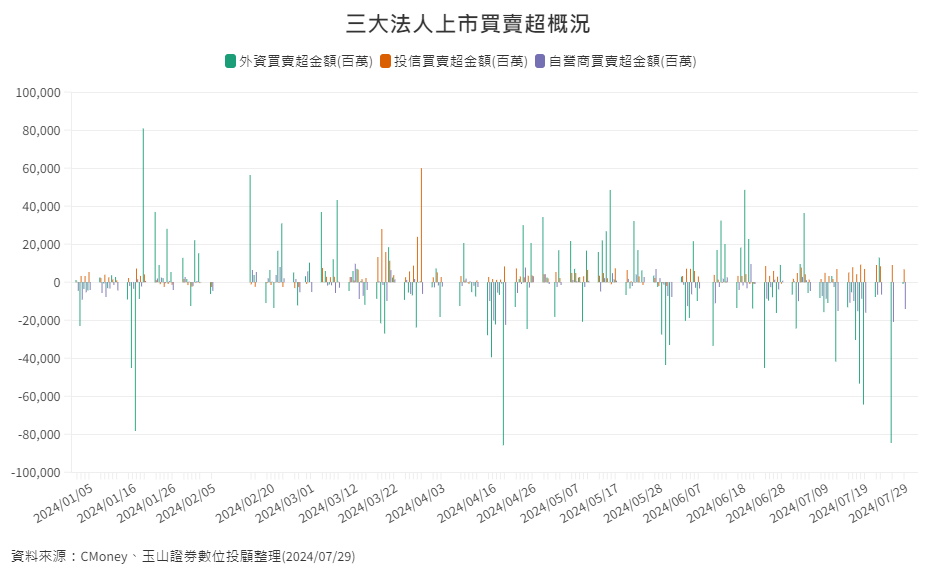The height and width of the screenshot is (575, 936).
Task: Click the 2024/06/28 date label
Action: click(x=756, y=504)
